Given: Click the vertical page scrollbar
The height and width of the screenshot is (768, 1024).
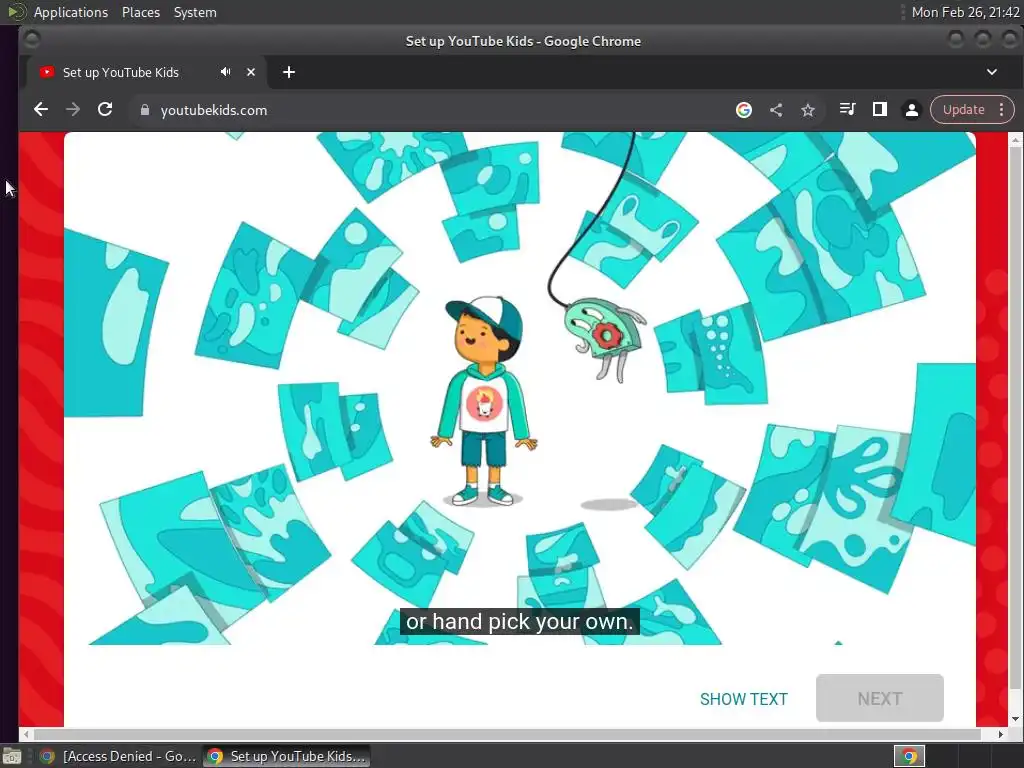Looking at the screenshot, I should point(1015,418).
